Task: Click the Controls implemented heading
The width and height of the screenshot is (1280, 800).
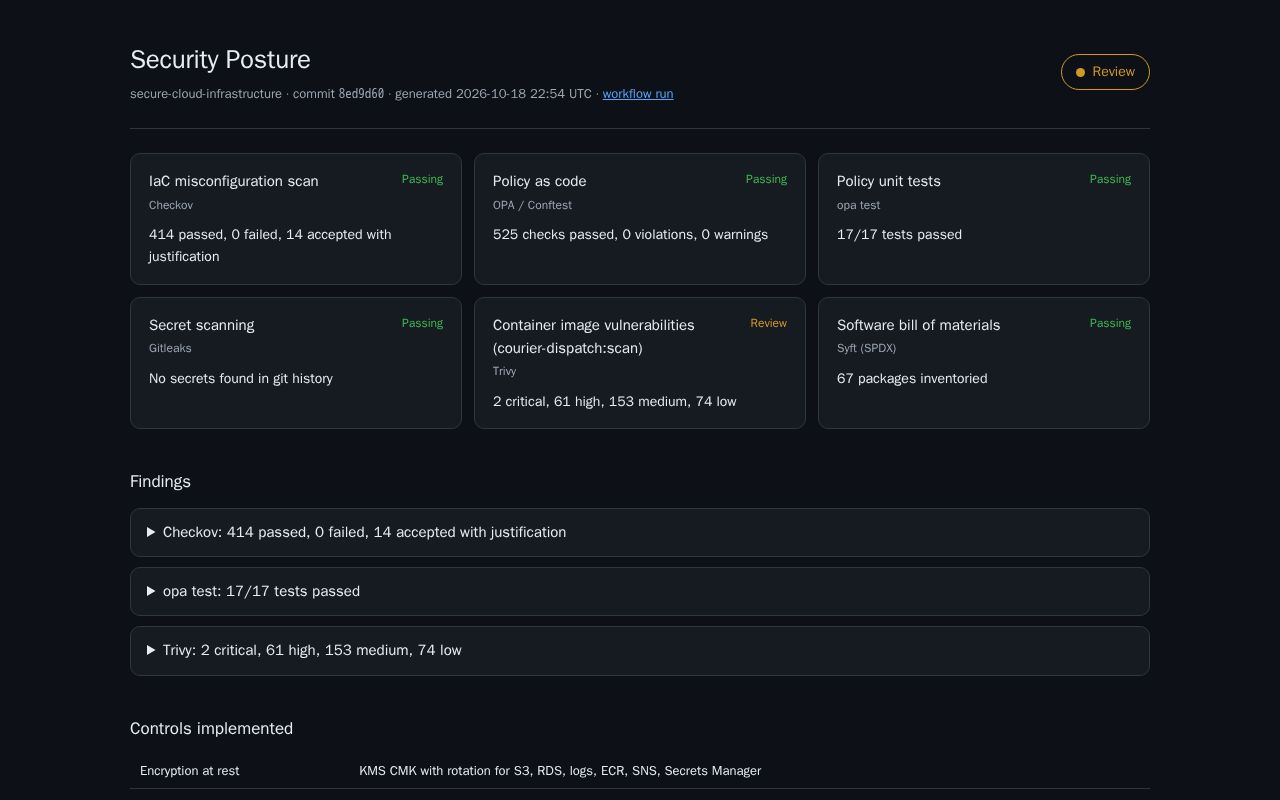Action: tap(211, 729)
